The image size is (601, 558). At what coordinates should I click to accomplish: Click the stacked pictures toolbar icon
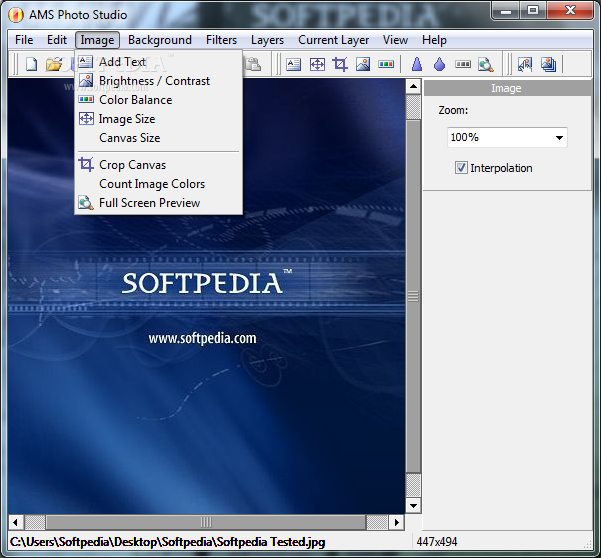point(548,64)
